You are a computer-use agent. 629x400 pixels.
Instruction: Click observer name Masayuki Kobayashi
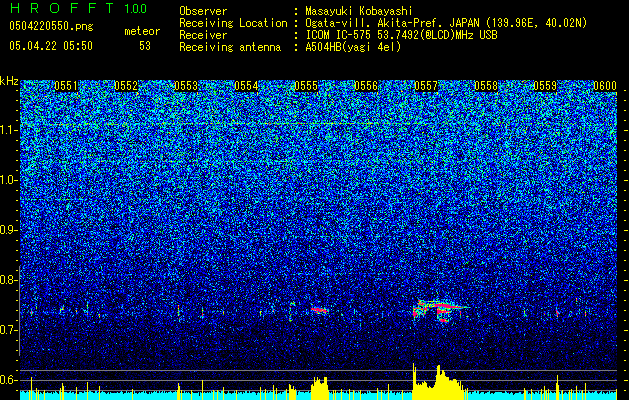click(358, 11)
